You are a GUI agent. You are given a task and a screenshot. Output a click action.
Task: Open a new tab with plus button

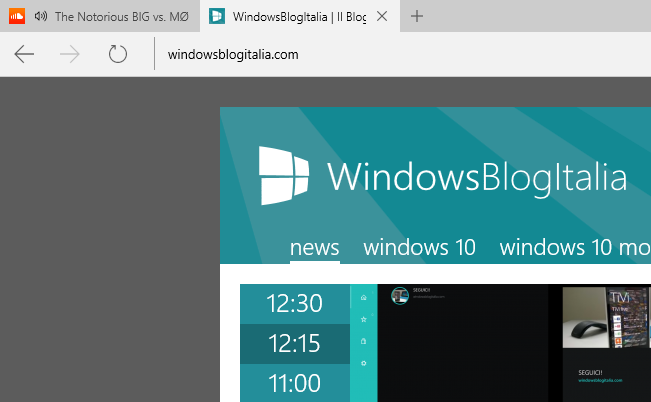417,16
